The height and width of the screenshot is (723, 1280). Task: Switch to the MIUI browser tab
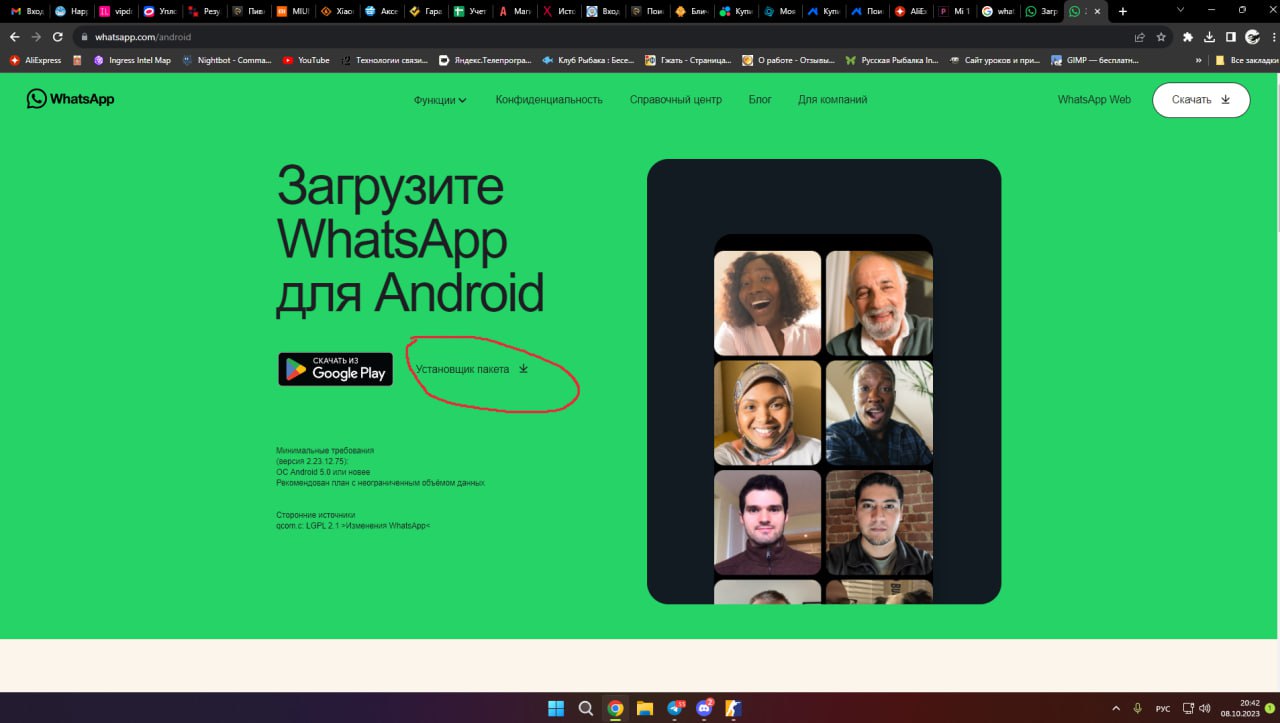(x=293, y=11)
